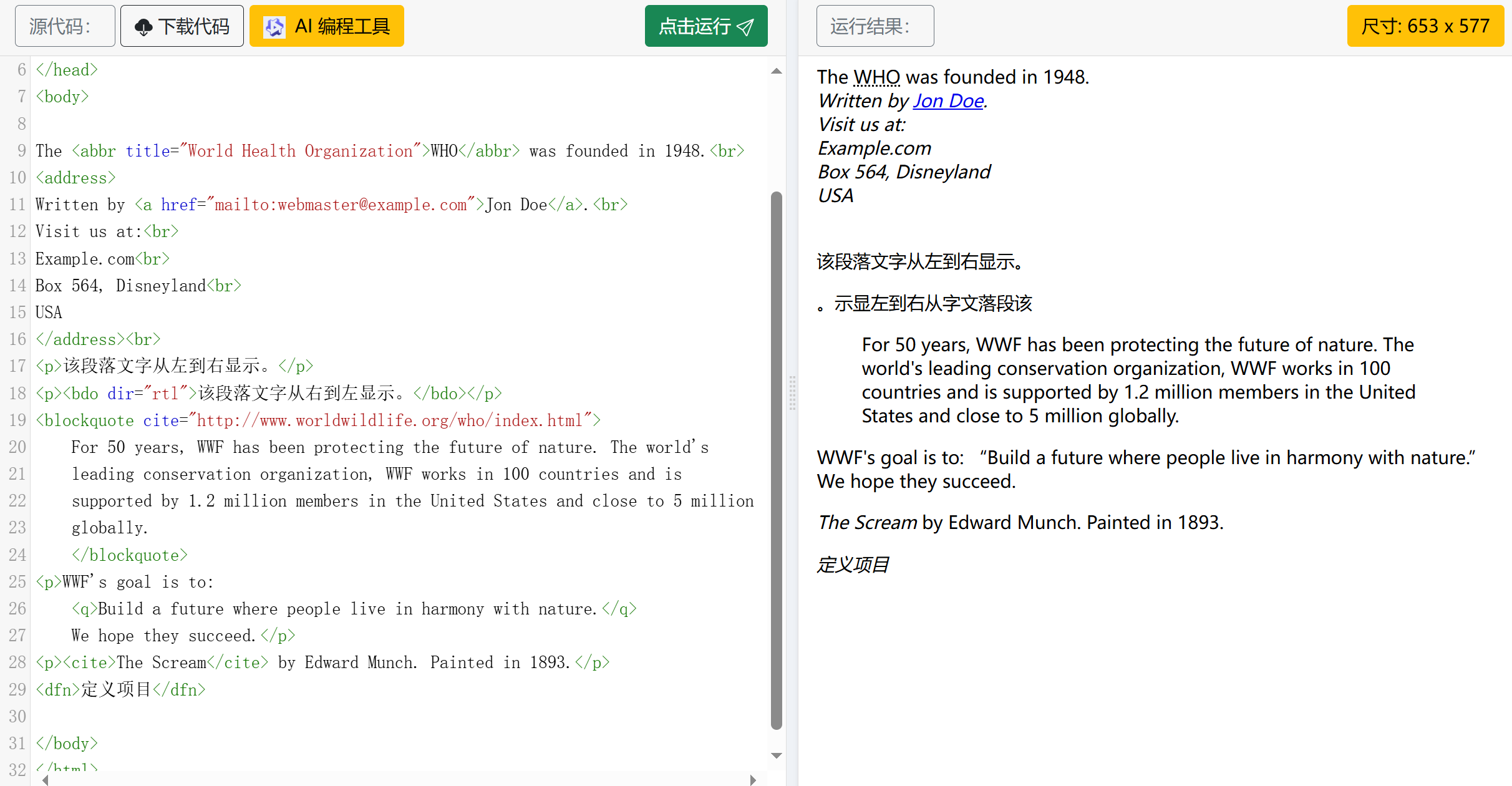Click the mailto:webmaster@example.com attribute value
The image size is (1512, 786).
pos(341,205)
